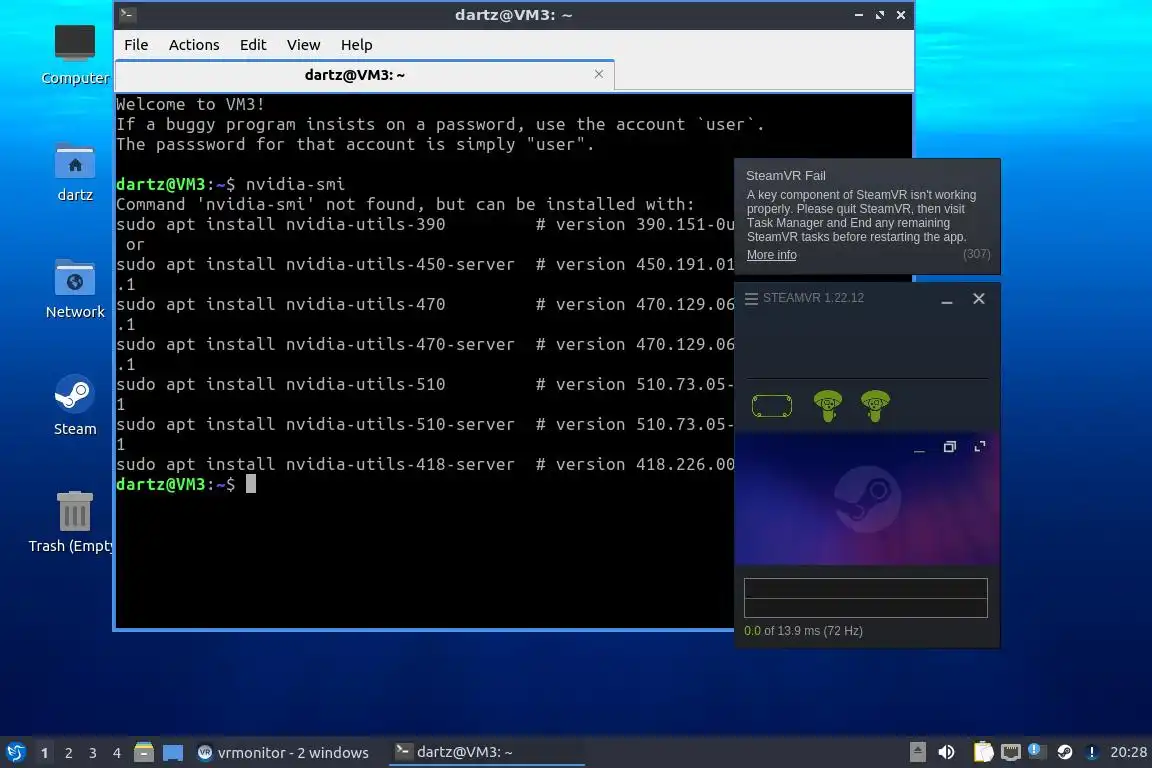Click the nvidia-smi command line text
The image size is (1152, 768).
[295, 184]
